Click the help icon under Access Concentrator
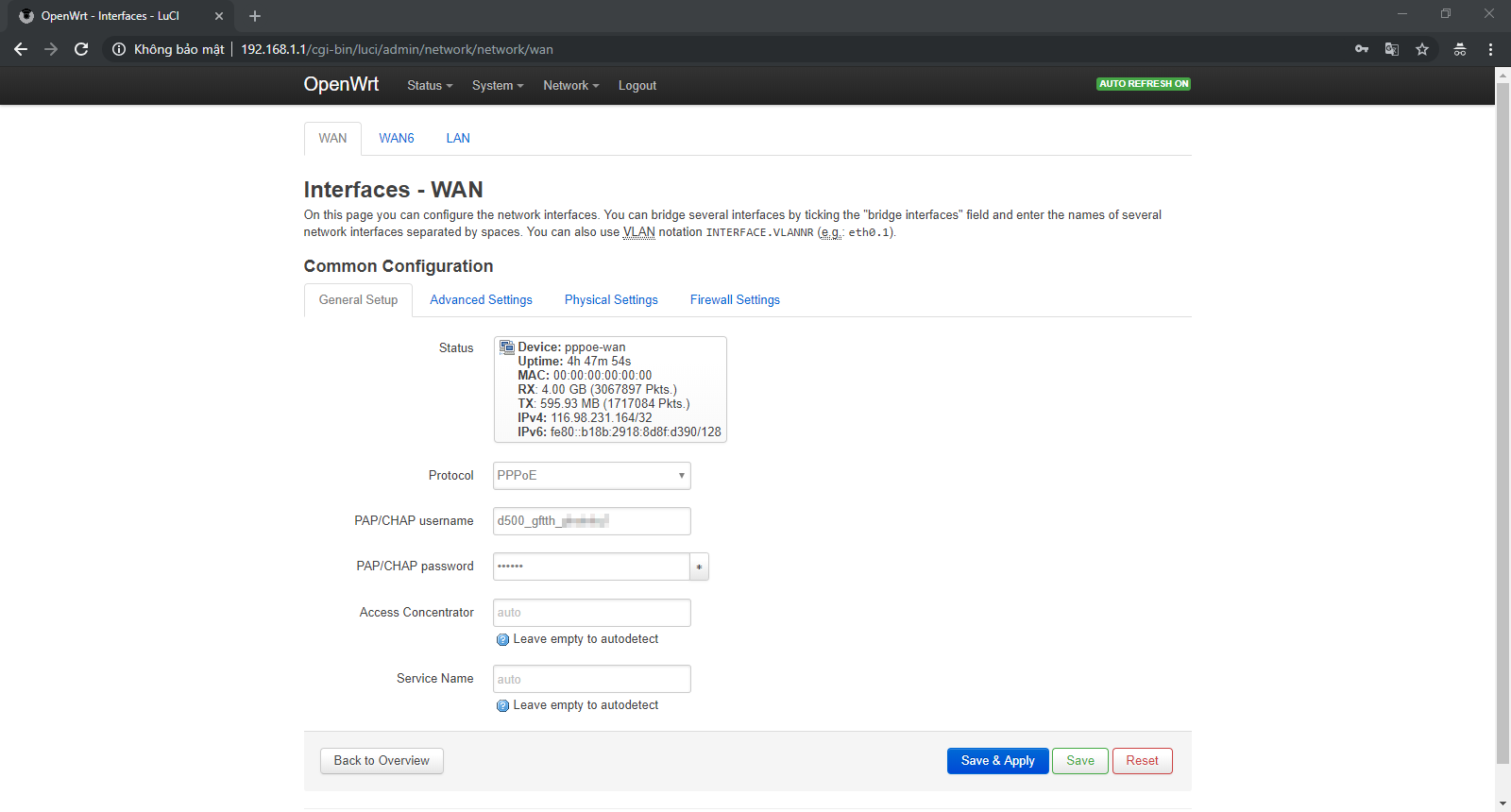 [502, 639]
